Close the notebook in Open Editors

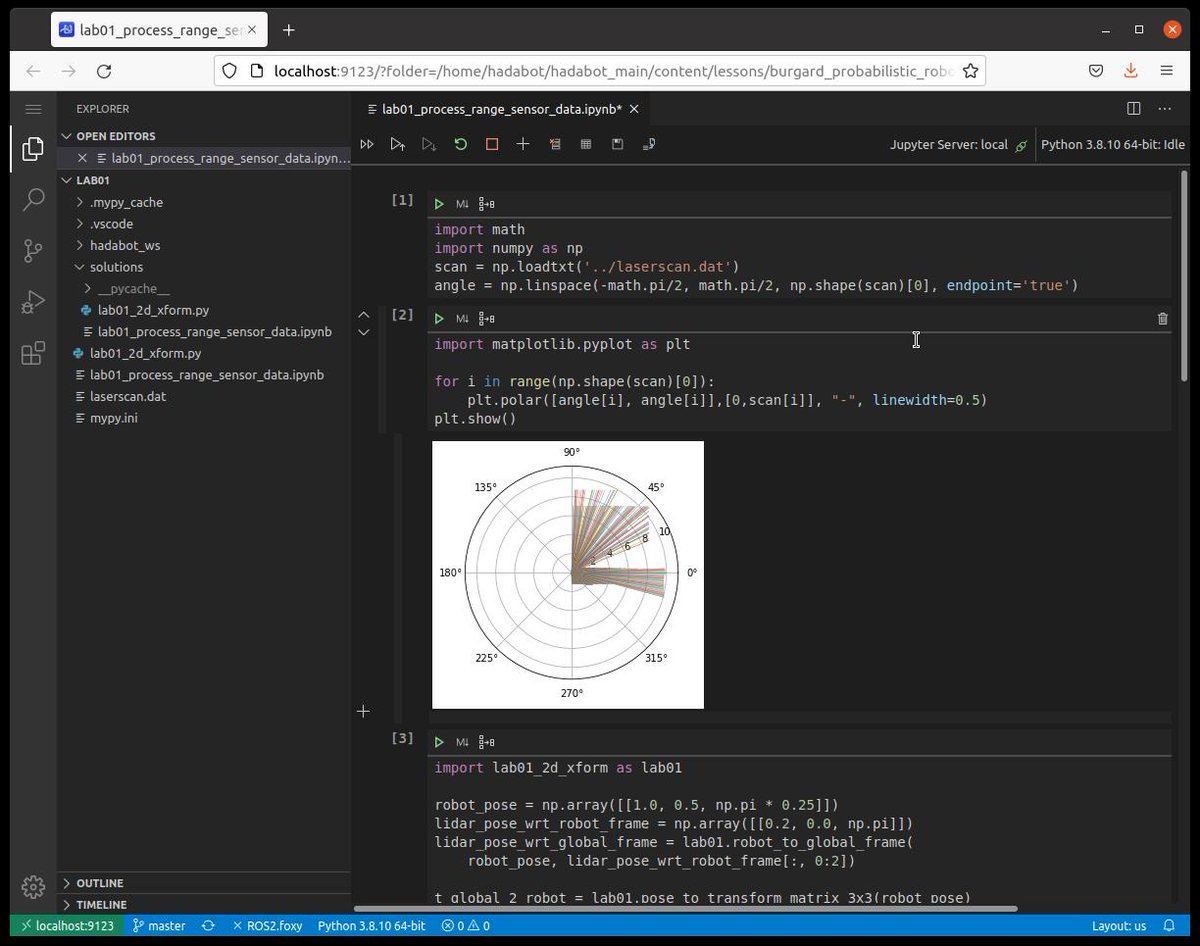[83, 158]
